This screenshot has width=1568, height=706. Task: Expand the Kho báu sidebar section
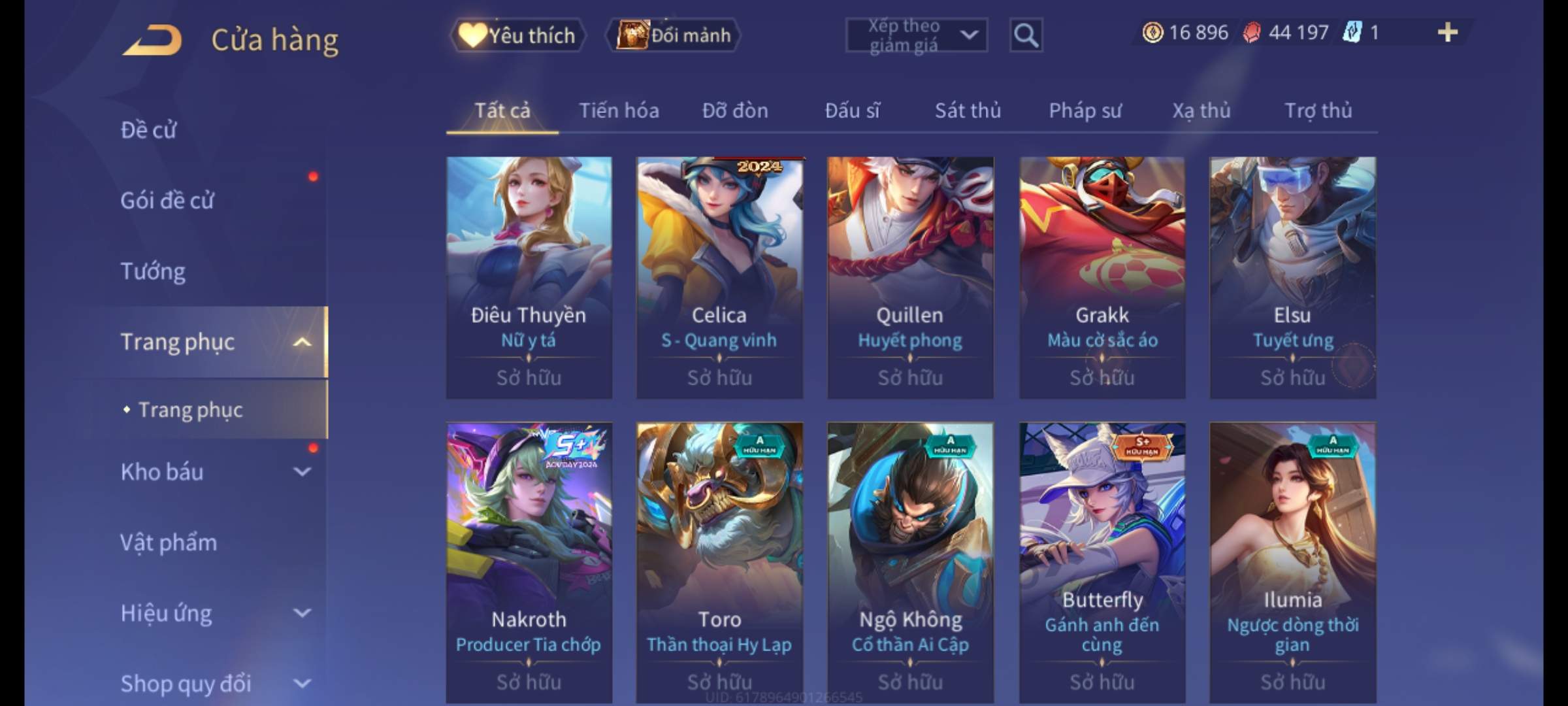pos(302,471)
